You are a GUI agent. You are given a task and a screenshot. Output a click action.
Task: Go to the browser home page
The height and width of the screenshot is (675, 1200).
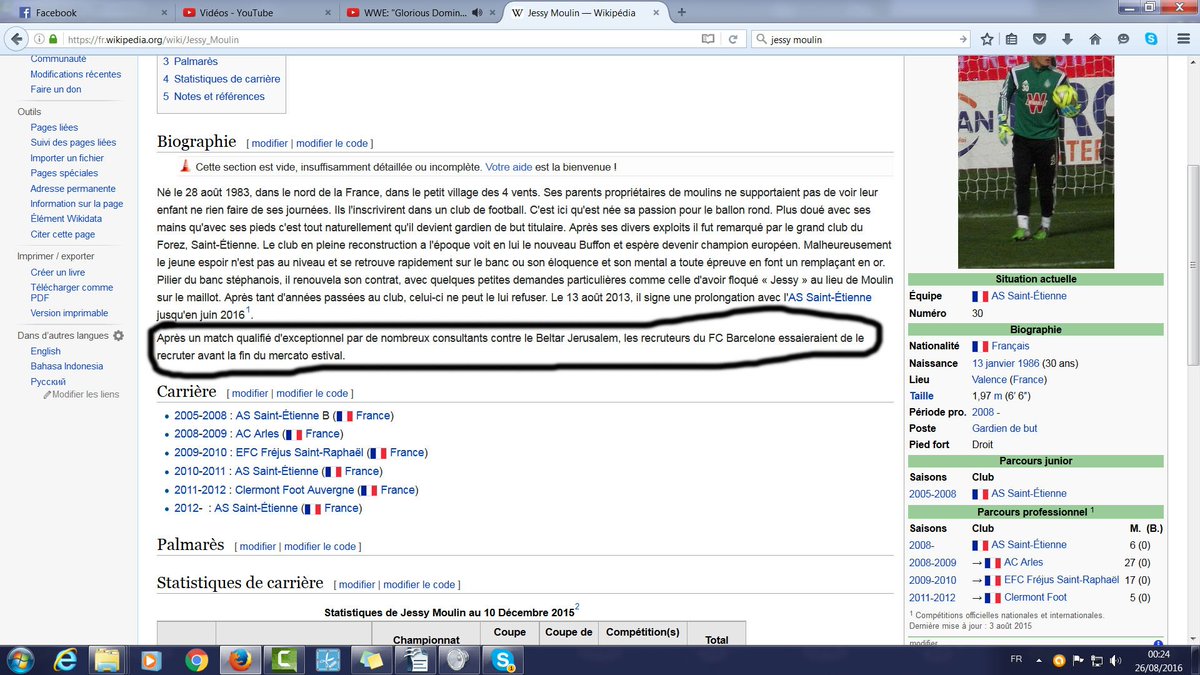coord(1096,39)
